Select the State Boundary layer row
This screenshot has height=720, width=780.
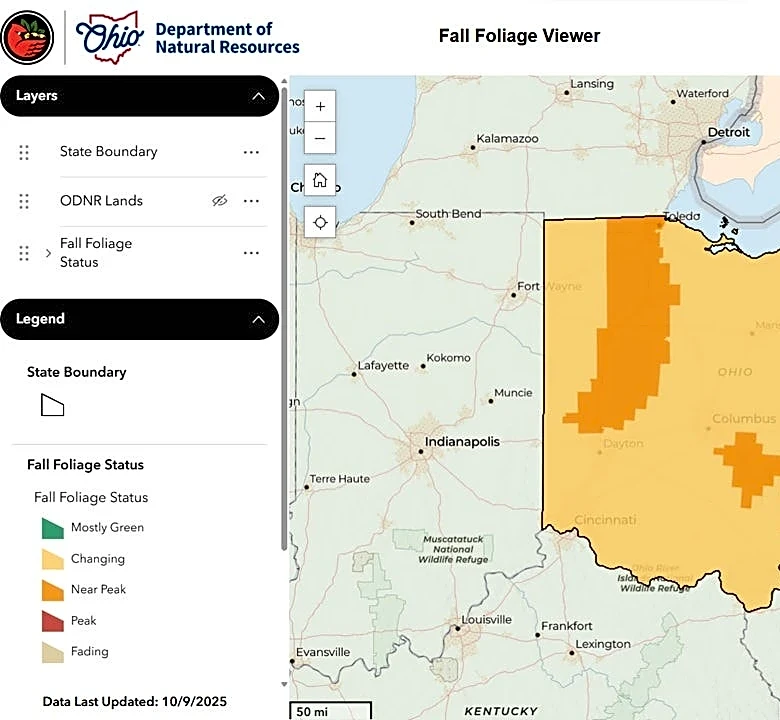(140, 152)
